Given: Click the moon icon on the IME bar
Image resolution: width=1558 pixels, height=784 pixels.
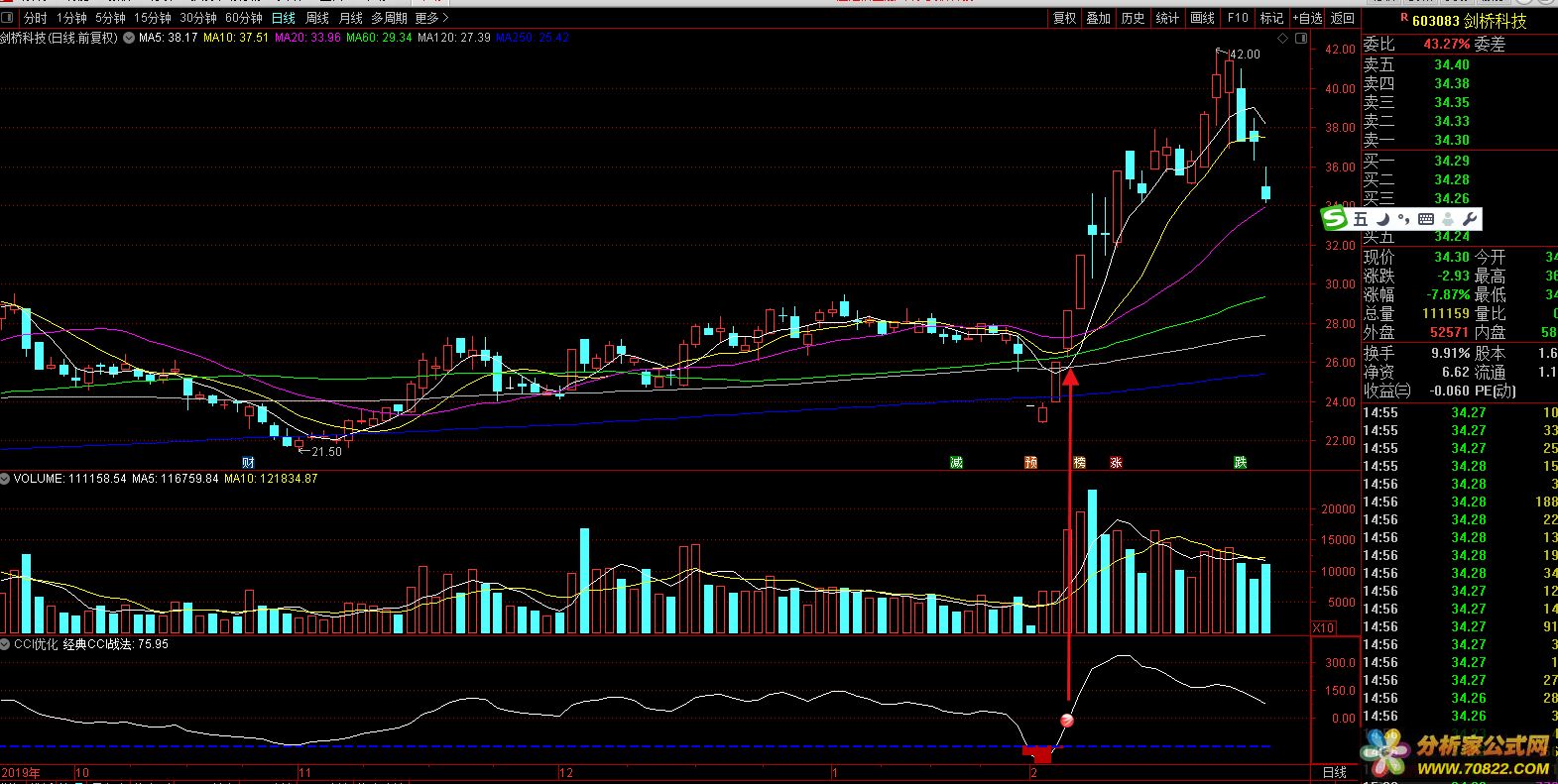Looking at the screenshot, I should [1381, 218].
